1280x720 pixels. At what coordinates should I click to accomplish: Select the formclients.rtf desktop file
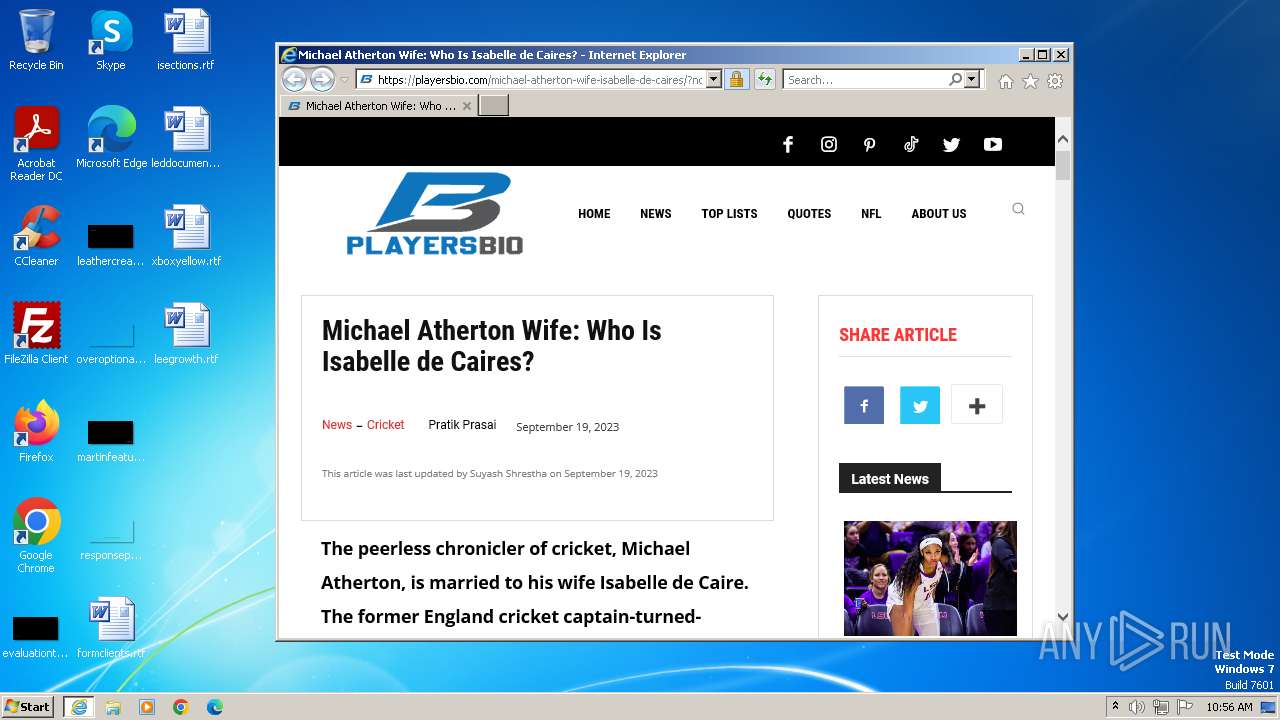(111, 628)
